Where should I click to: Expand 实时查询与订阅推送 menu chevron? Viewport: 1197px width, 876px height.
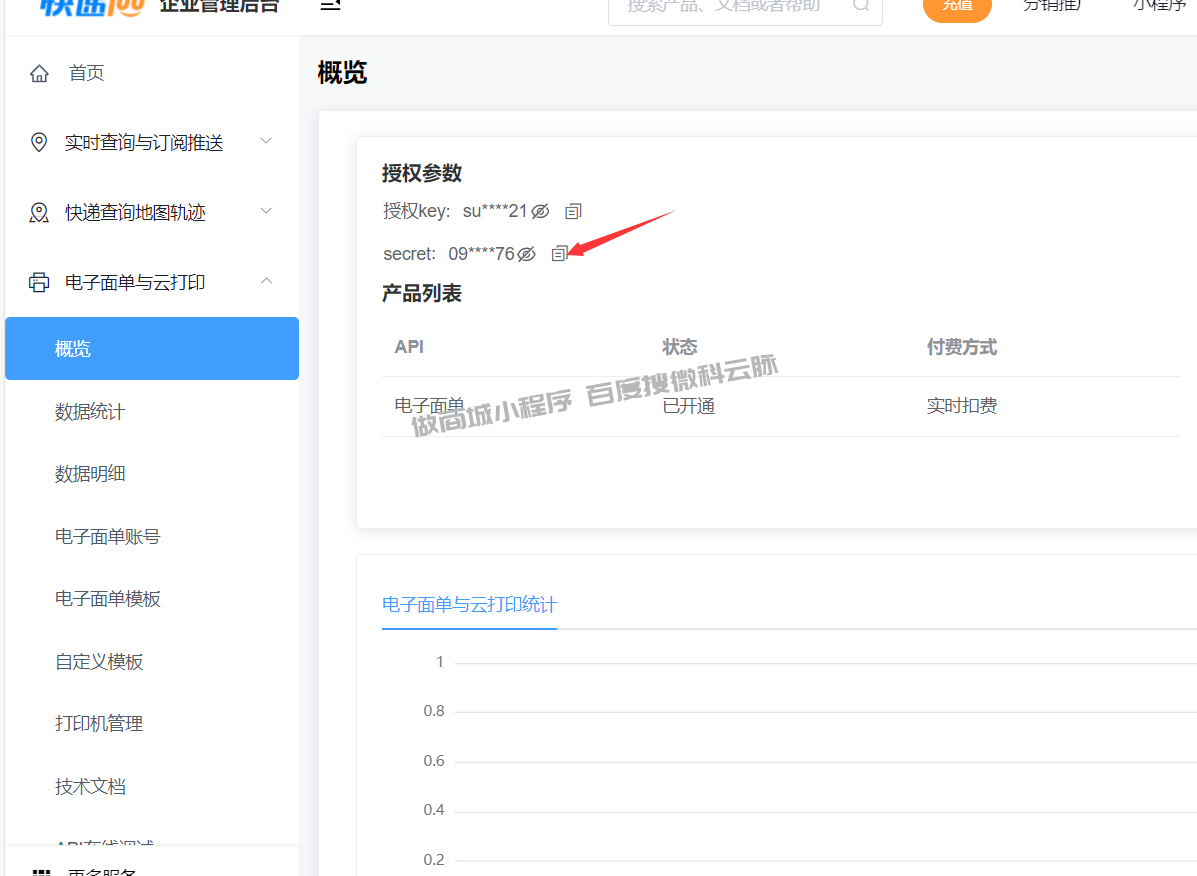tap(266, 141)
